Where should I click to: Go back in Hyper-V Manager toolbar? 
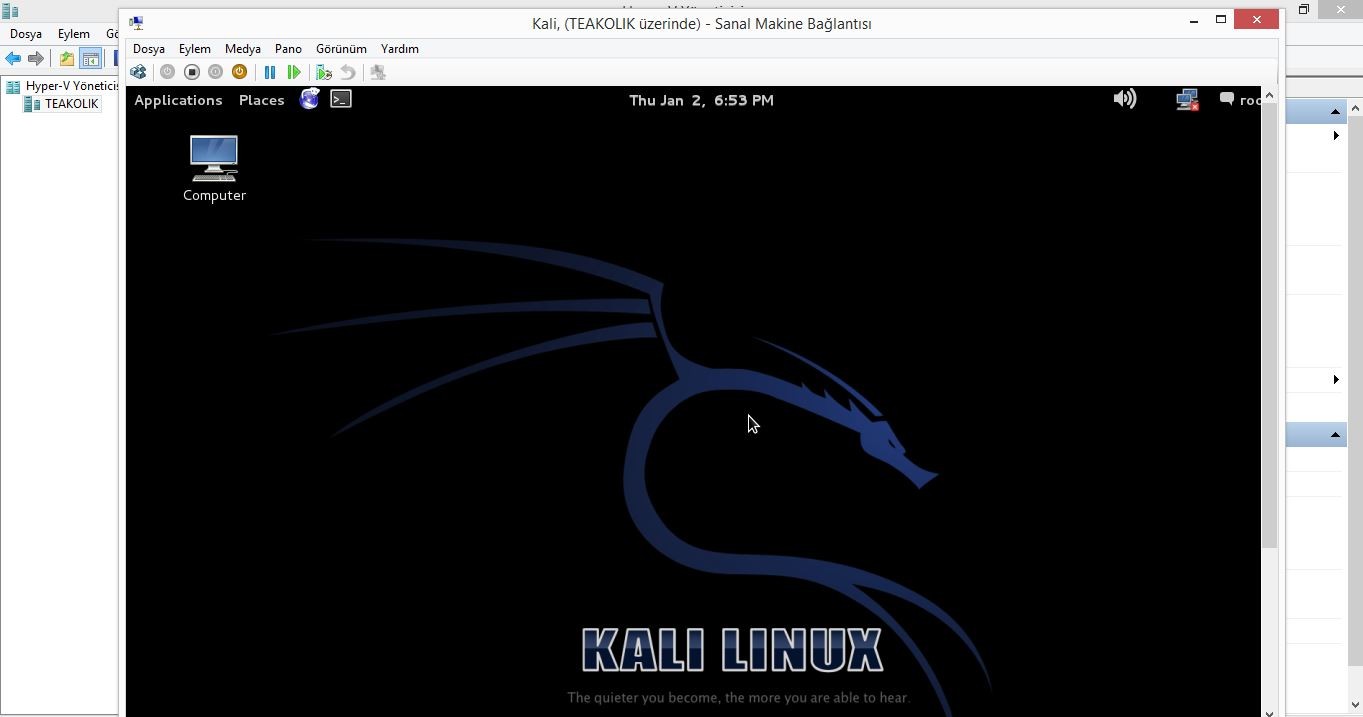coord(13,59)
